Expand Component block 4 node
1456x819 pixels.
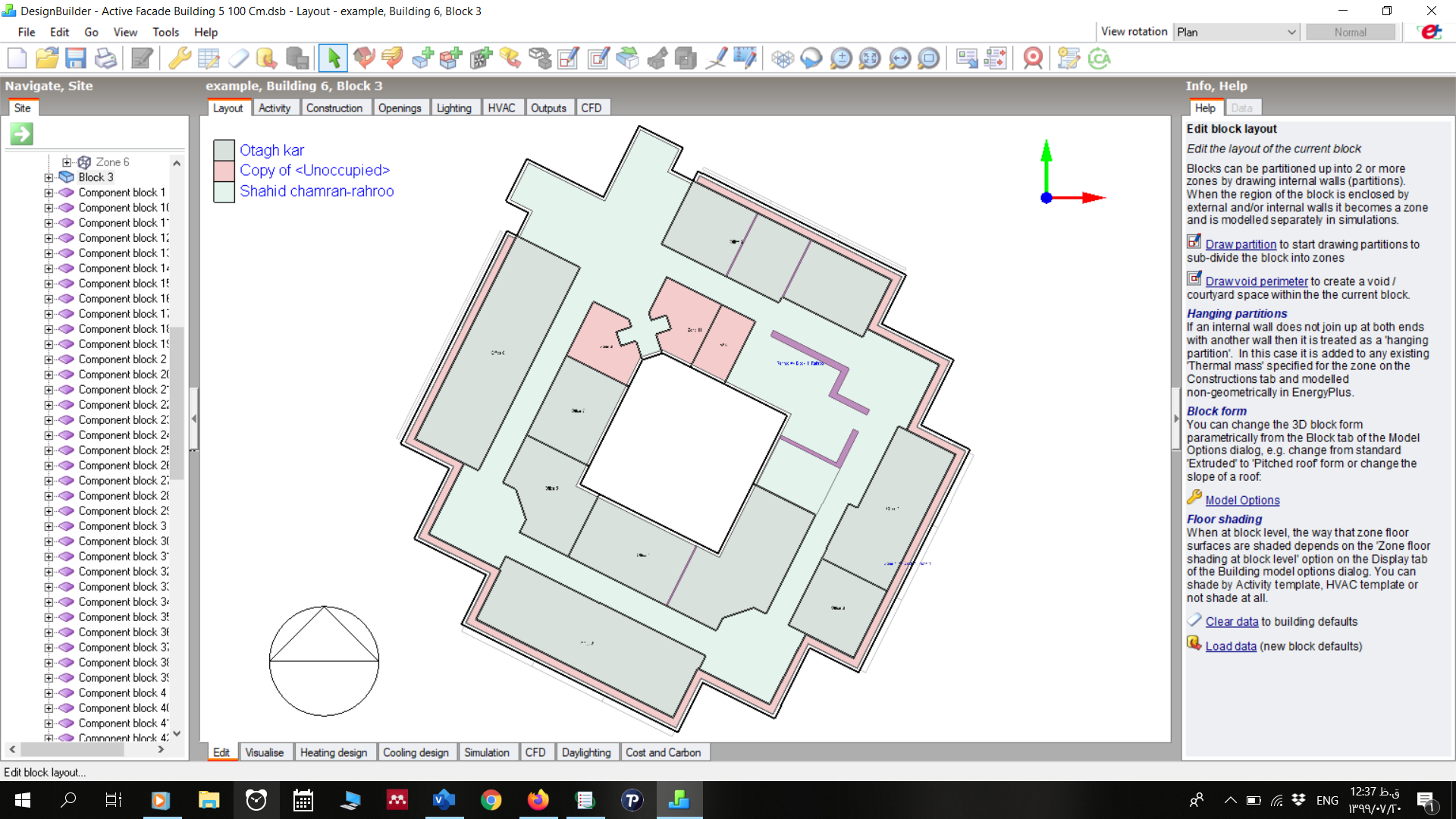tap(49, 693)
